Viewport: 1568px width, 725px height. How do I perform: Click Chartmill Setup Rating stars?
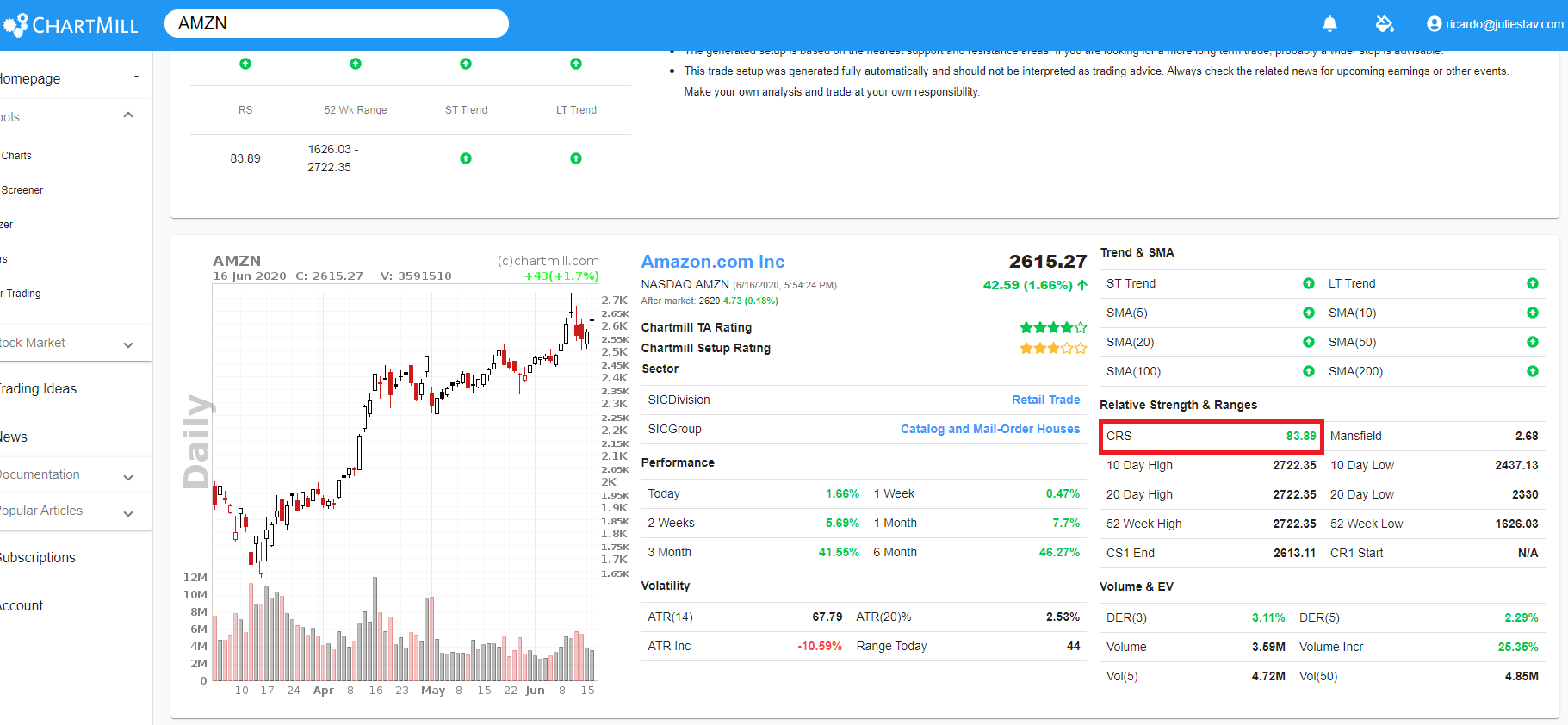(x=1053, y=348)
